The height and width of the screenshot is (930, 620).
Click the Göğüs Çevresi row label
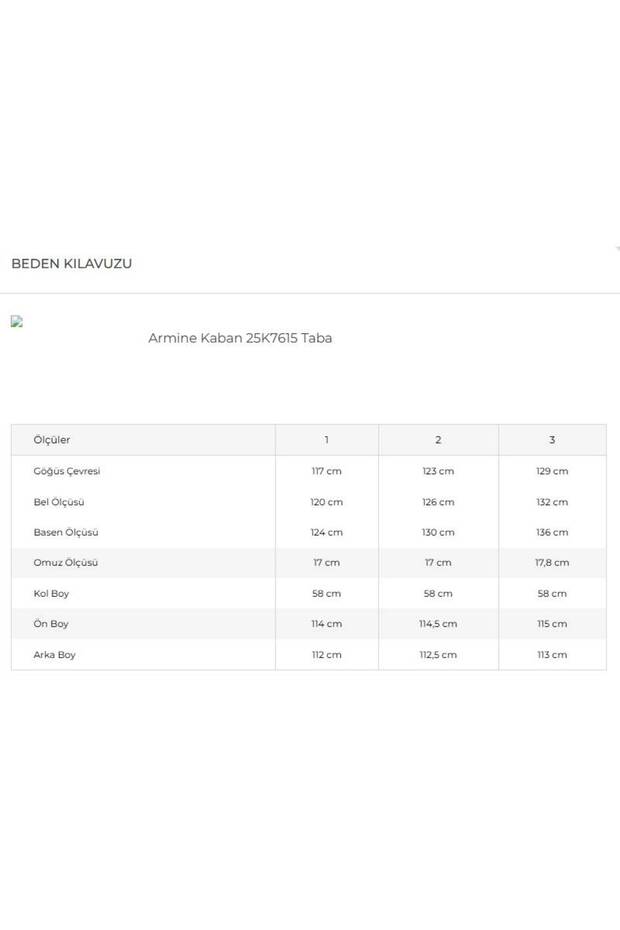67,471
